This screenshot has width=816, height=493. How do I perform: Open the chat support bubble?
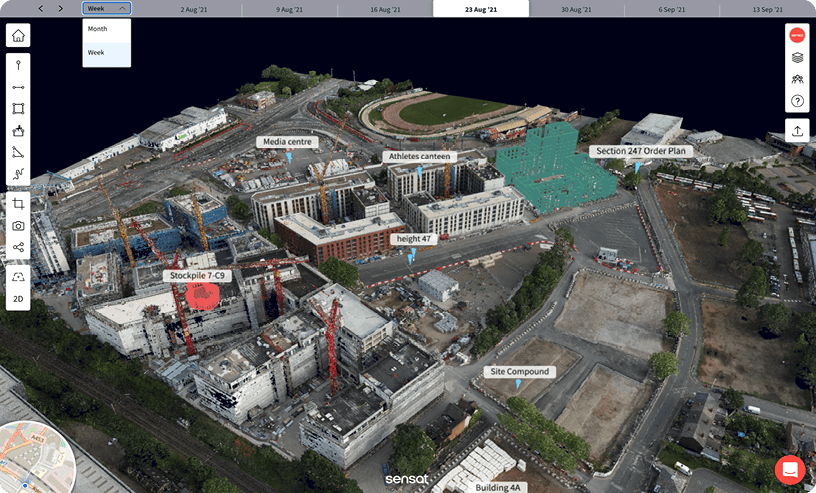click(x=790, y=470)
